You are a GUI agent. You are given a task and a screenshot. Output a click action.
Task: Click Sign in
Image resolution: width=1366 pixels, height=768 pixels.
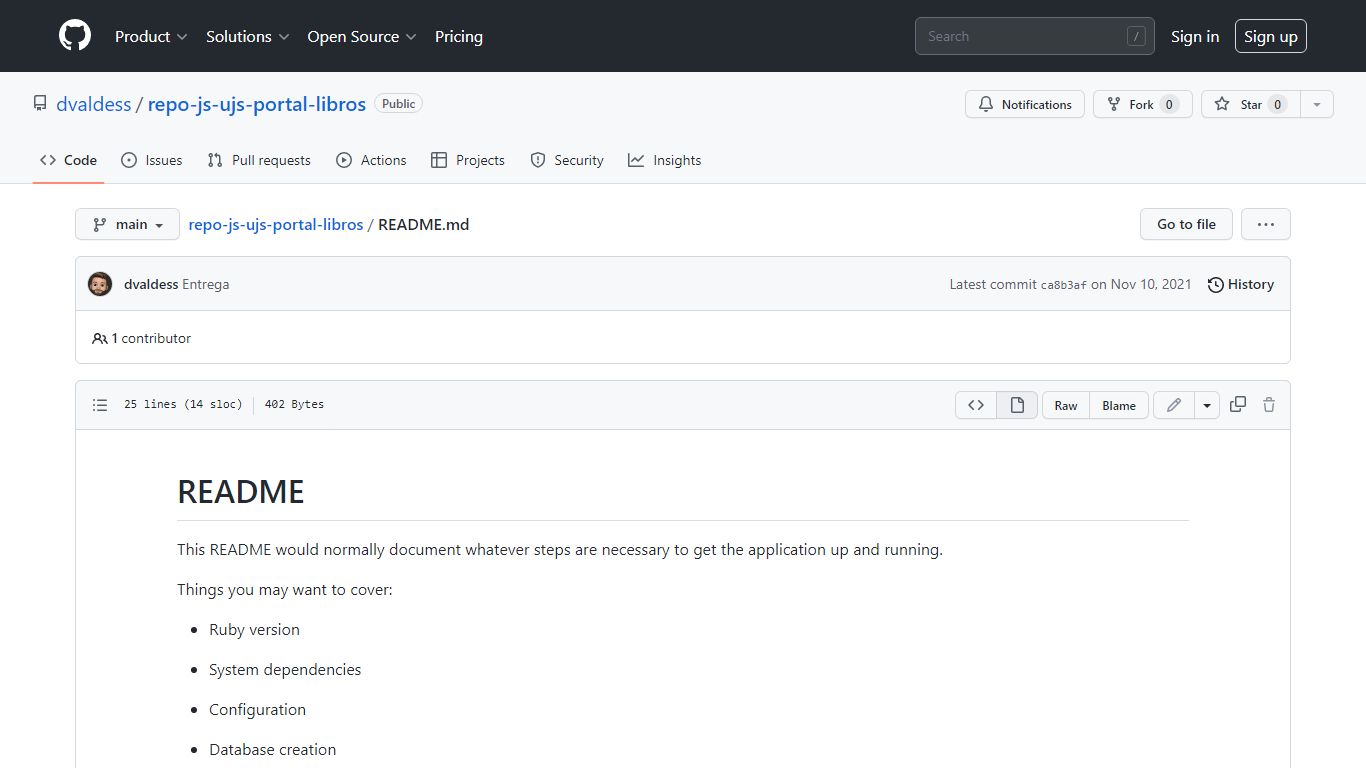coord(1195,36)
